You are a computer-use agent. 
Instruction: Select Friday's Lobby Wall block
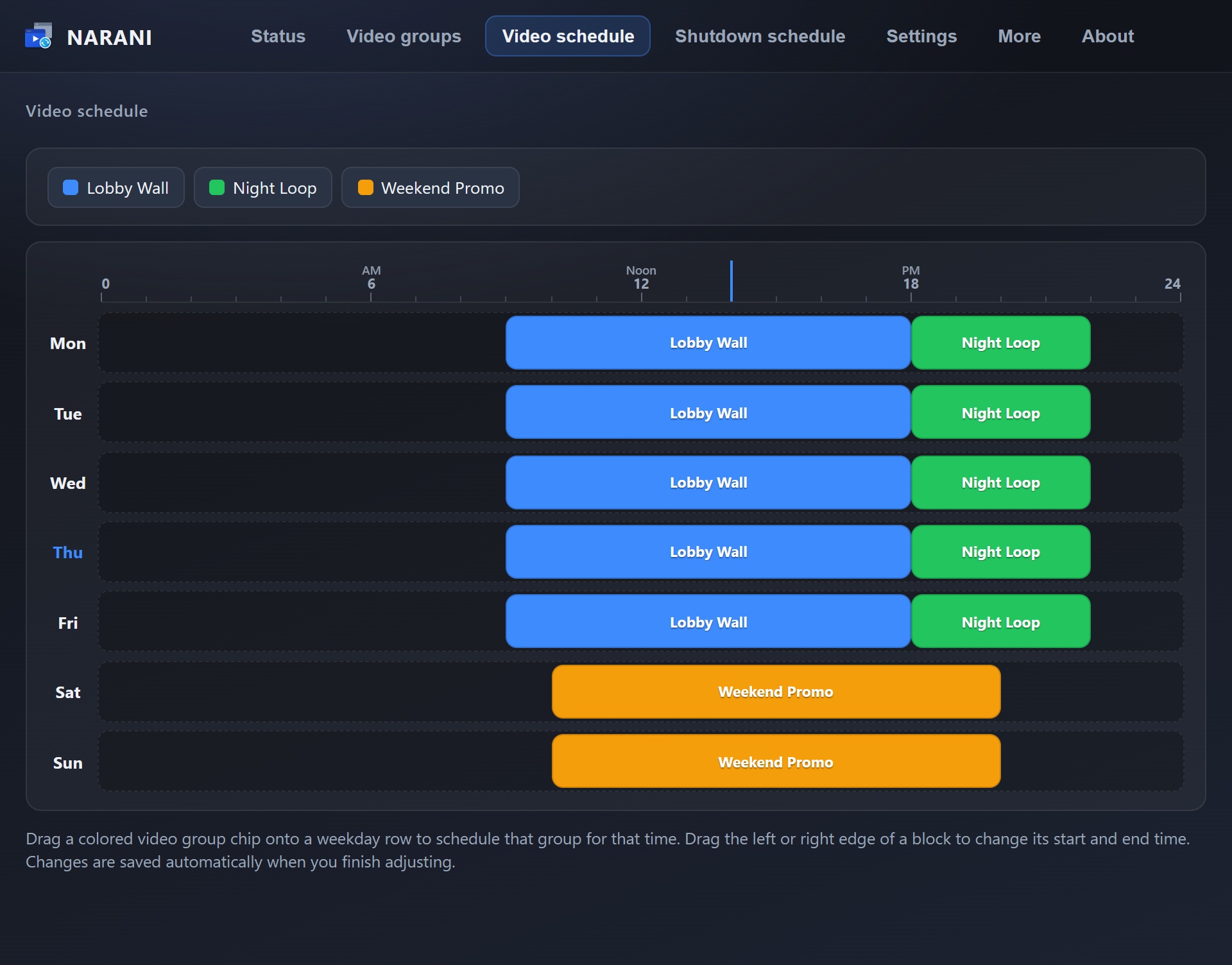coord(708,622)
